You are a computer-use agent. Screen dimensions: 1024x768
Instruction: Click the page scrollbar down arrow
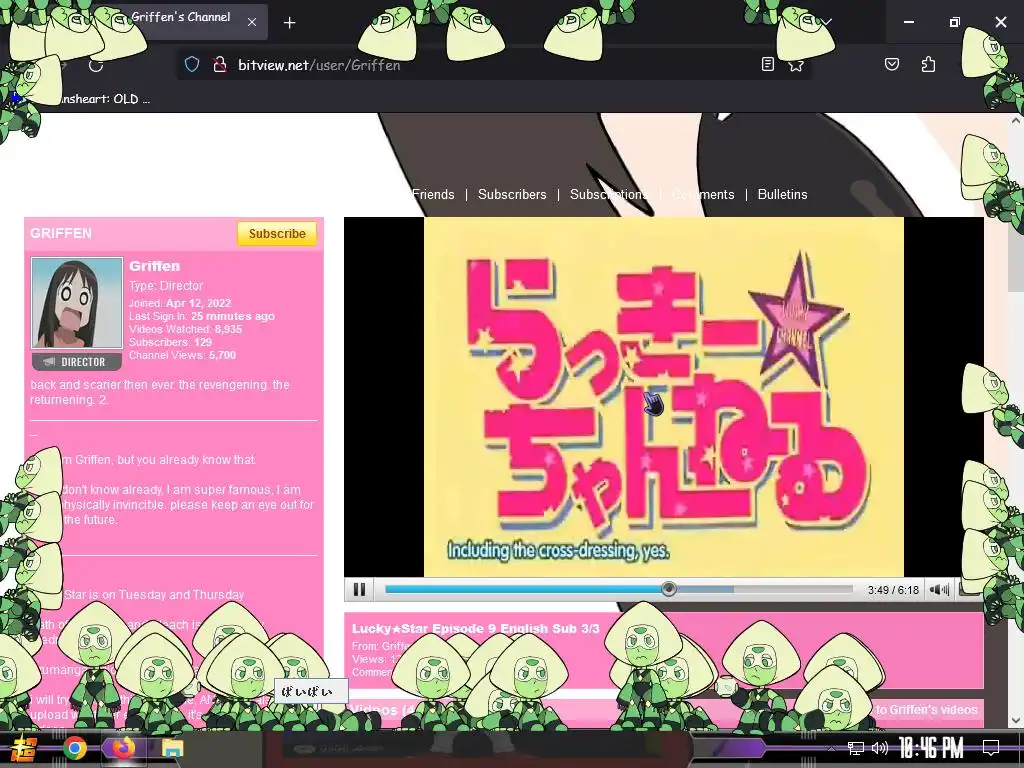[1017, 720]
